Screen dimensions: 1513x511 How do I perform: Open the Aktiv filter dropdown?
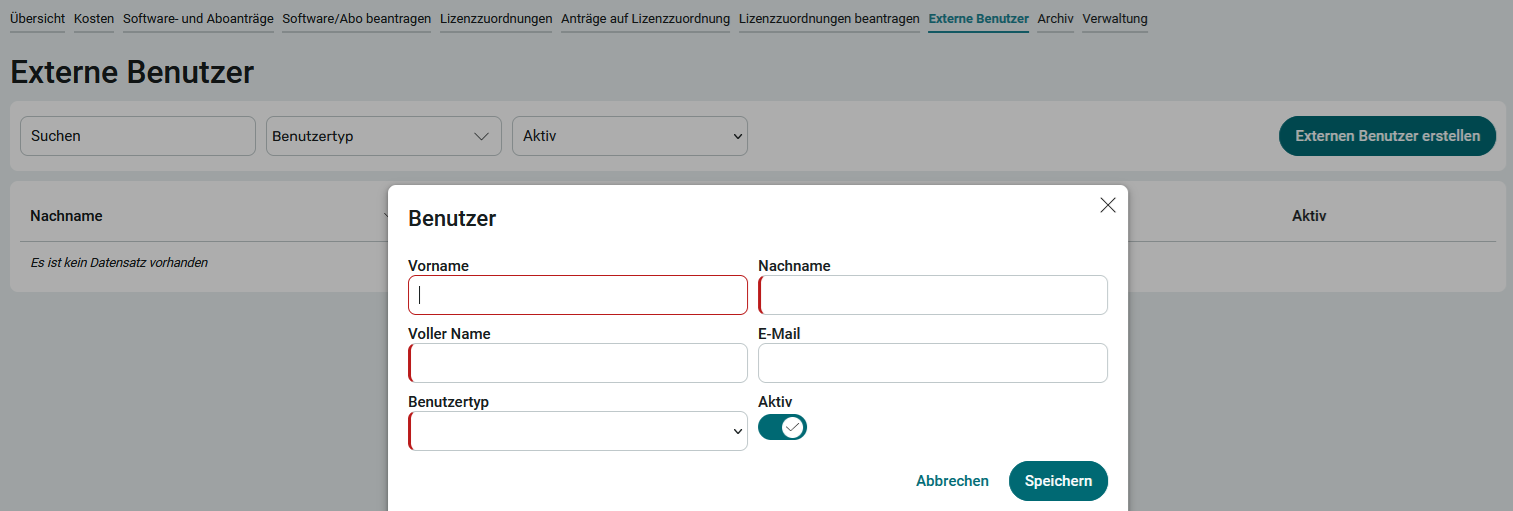click(629, 136)
